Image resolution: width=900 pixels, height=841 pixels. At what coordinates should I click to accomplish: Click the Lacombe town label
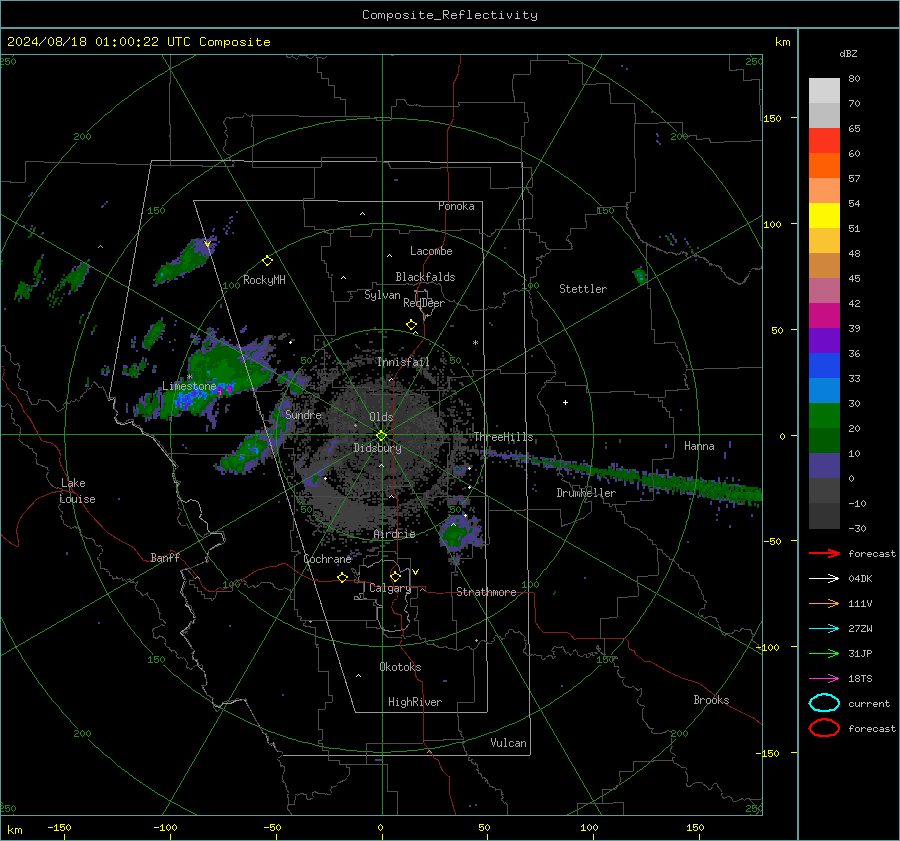point(431,251)
